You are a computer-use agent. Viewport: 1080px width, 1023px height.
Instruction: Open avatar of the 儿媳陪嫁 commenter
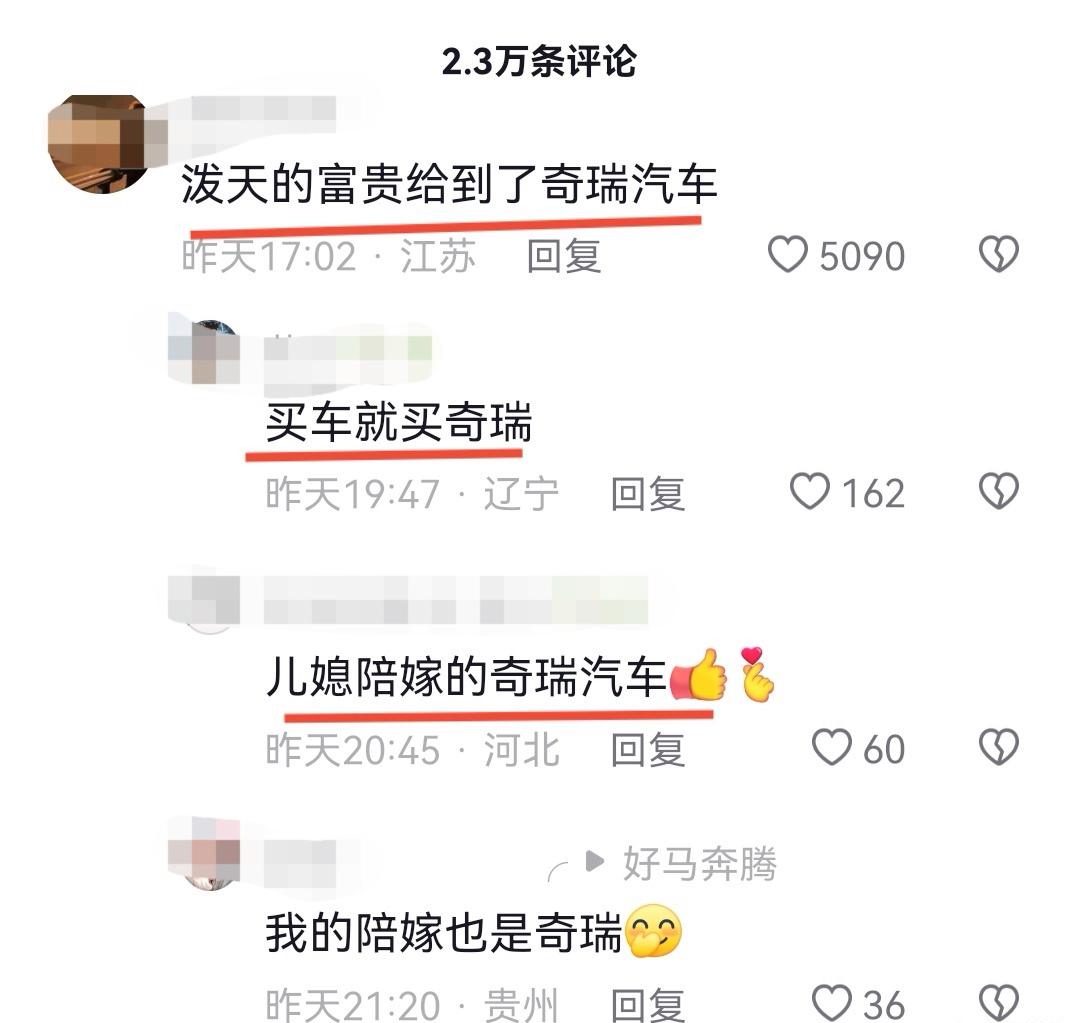[205, 601]
